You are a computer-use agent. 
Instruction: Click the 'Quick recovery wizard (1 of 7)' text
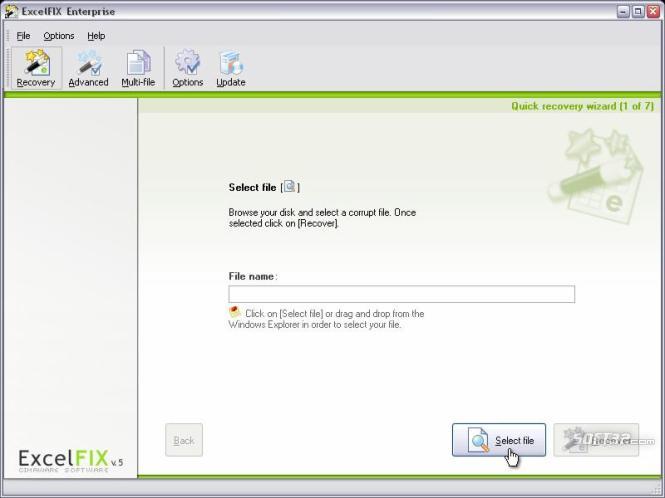pos(582,106)
